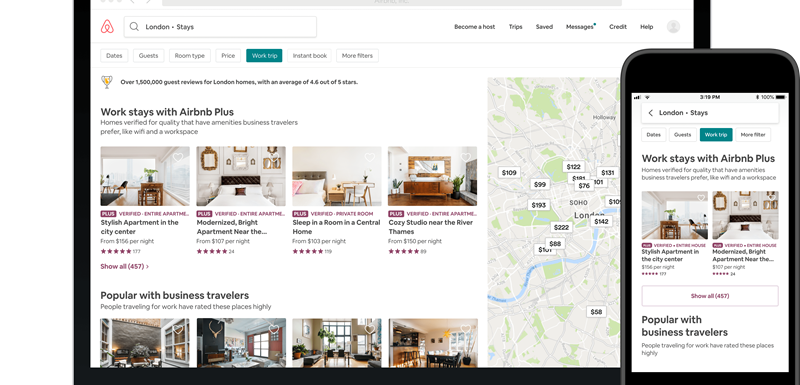The height and width of the screenshot is (385, 800).
Task: Tap Modernized, Bright Apartment photo on phone
Action: (745, 215)
